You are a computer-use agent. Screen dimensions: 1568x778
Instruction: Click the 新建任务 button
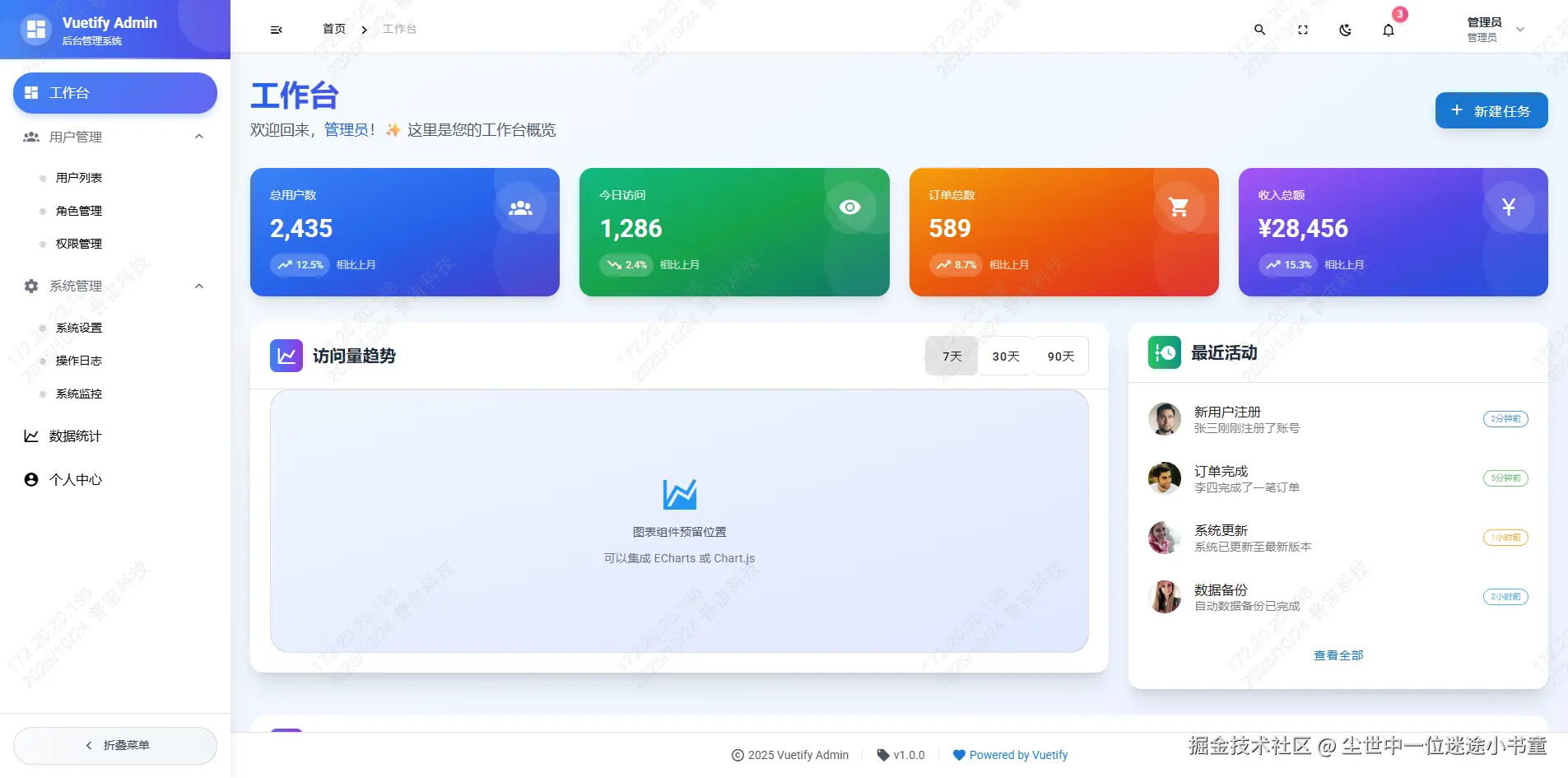tap(1490, 110)
